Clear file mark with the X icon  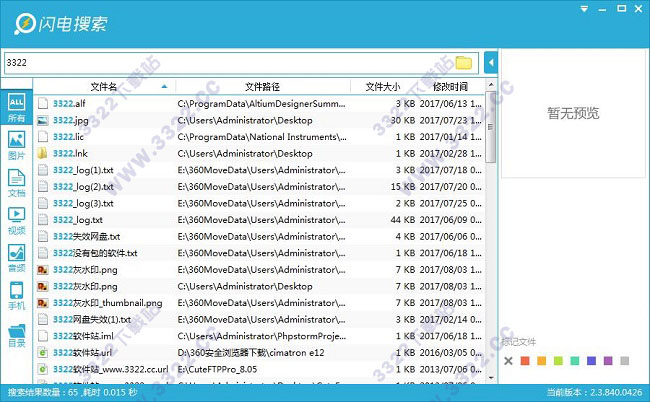[x=508, y=361]
